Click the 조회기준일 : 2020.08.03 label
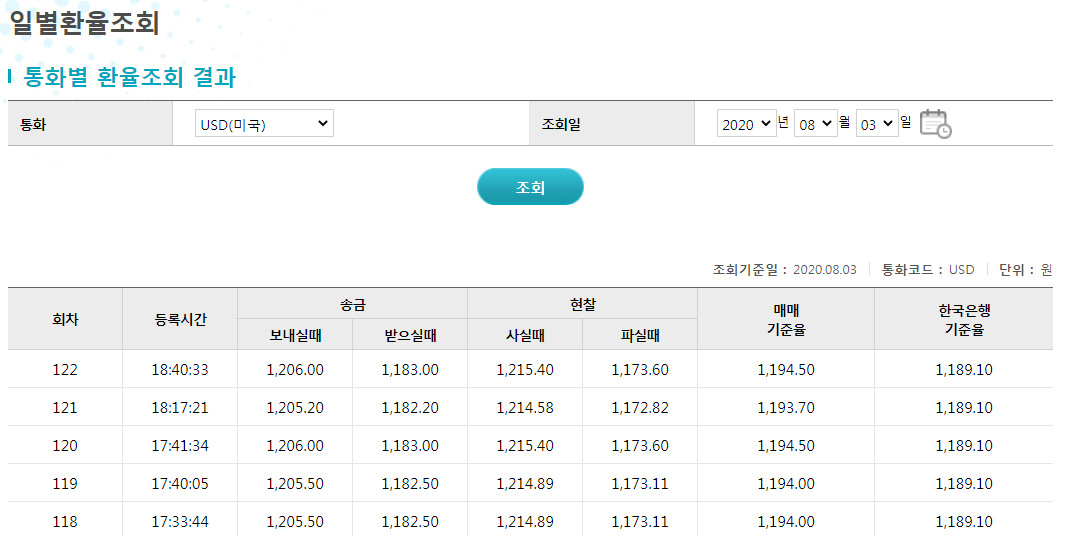The image size is (1066, 536). 785,269
